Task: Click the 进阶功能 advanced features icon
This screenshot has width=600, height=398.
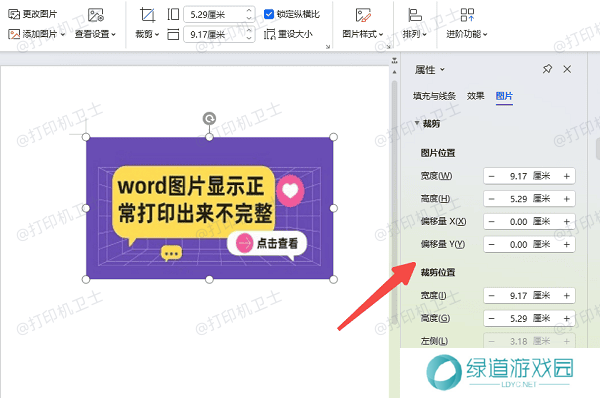Action: [x=467, y=15]
